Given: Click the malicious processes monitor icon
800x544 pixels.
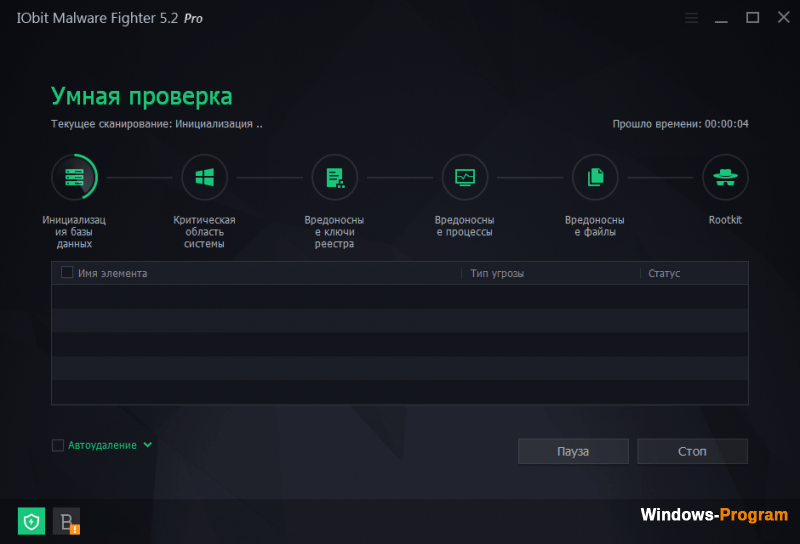Looking at the screenshot, I should 465,177.
